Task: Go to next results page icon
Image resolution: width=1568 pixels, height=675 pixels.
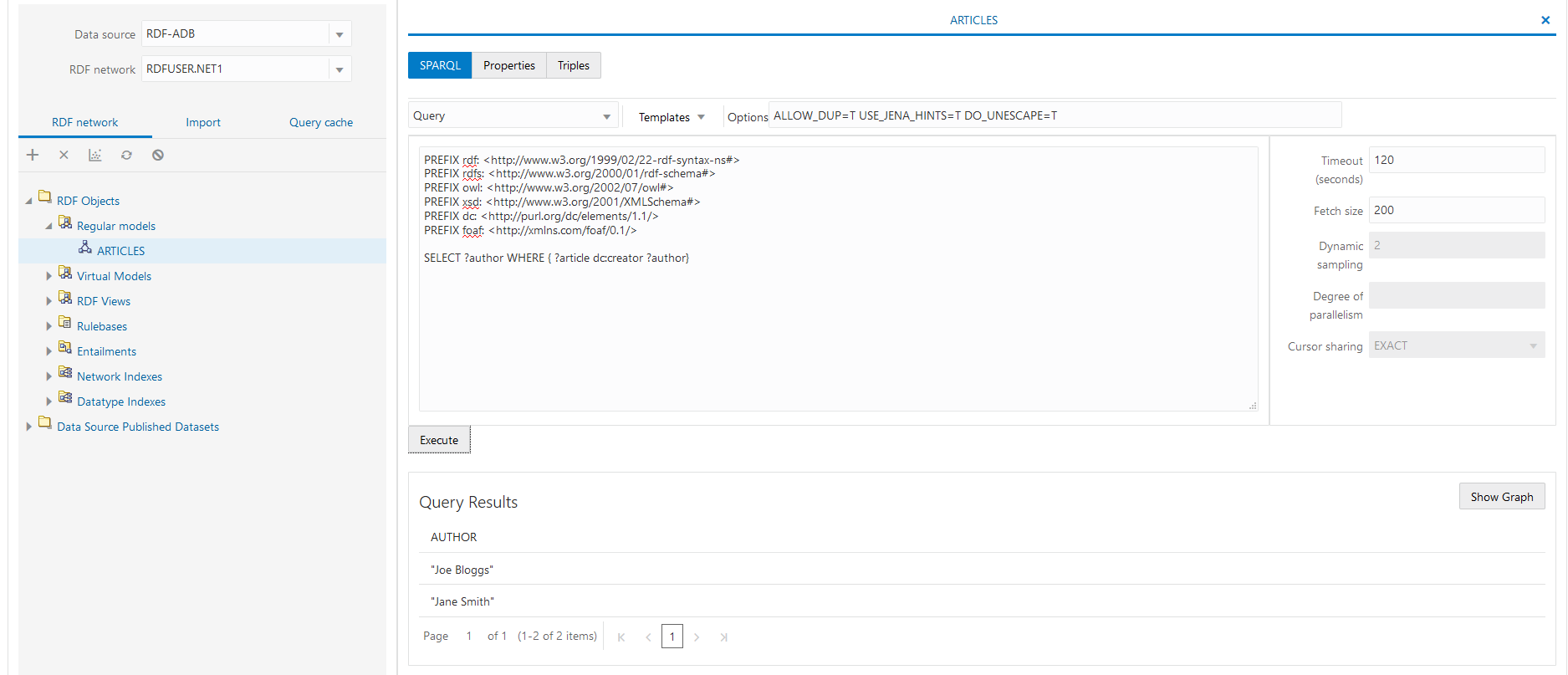Action: [697, 637]
